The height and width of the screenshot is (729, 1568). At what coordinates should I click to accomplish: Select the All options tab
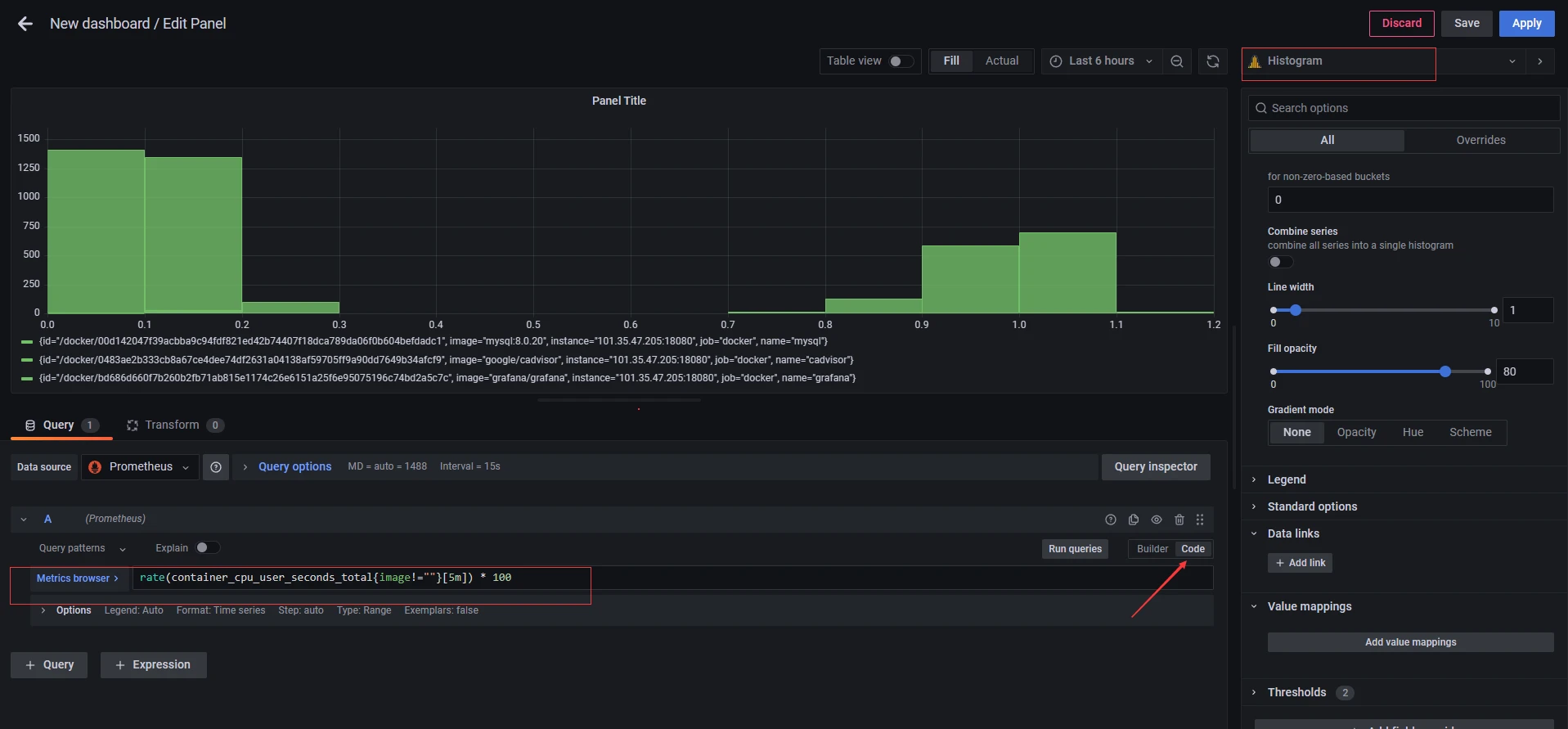click(1327, 141)
